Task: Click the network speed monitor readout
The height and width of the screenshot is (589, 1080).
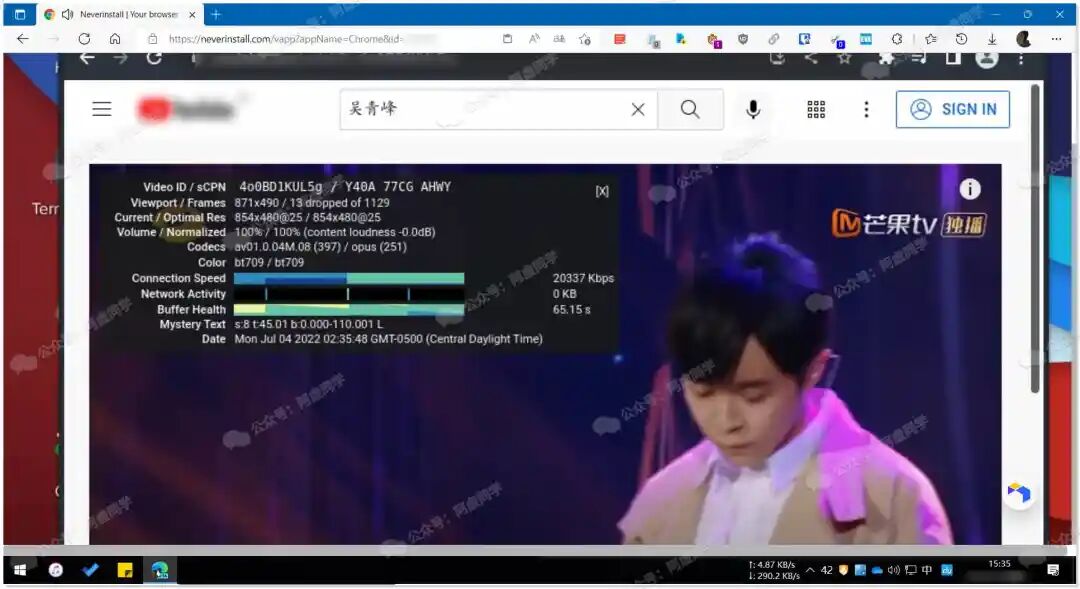Action: (x=774, y=570)
